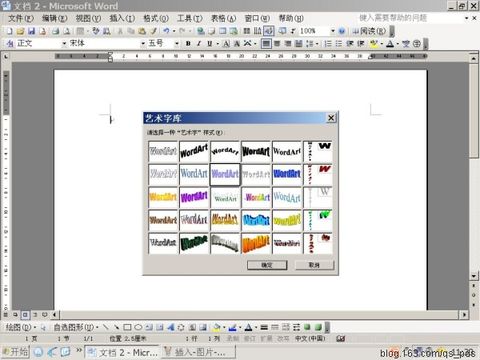Open the 格式 (Format) menu
480x360 pixels.
(156, 18)
